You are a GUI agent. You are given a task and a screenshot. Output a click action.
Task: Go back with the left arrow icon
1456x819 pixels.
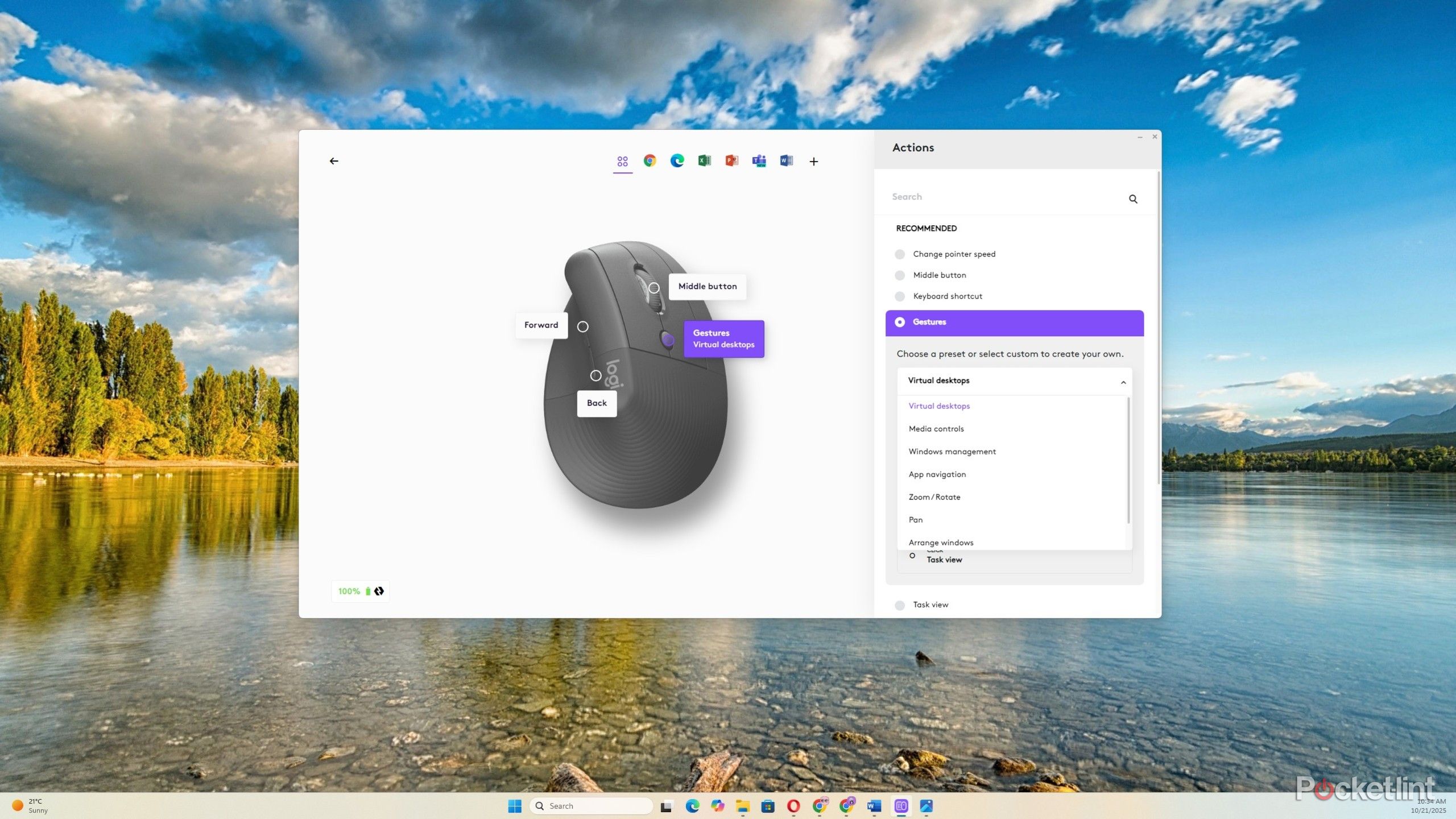click(334, 161)
